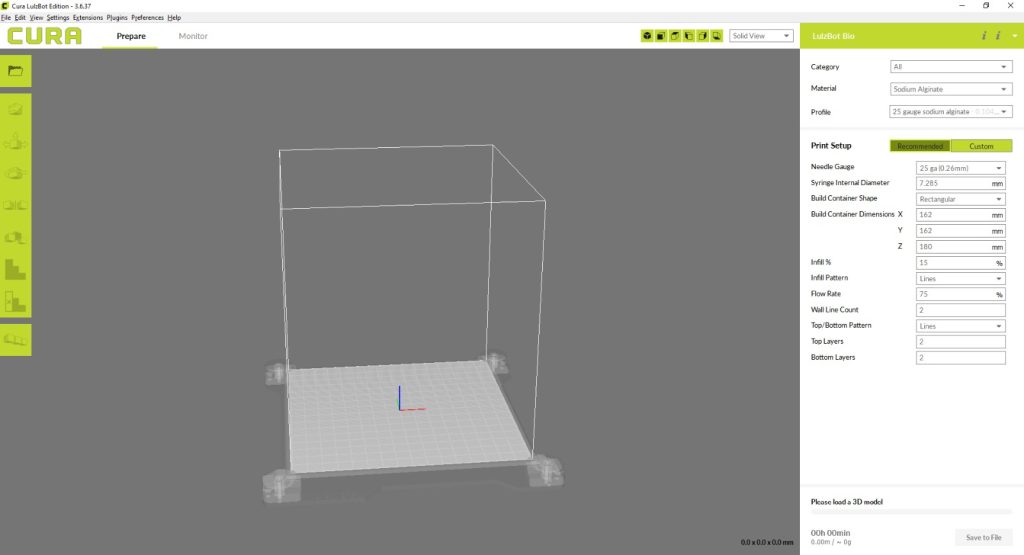Click the Save to File button

pos(984,537)
